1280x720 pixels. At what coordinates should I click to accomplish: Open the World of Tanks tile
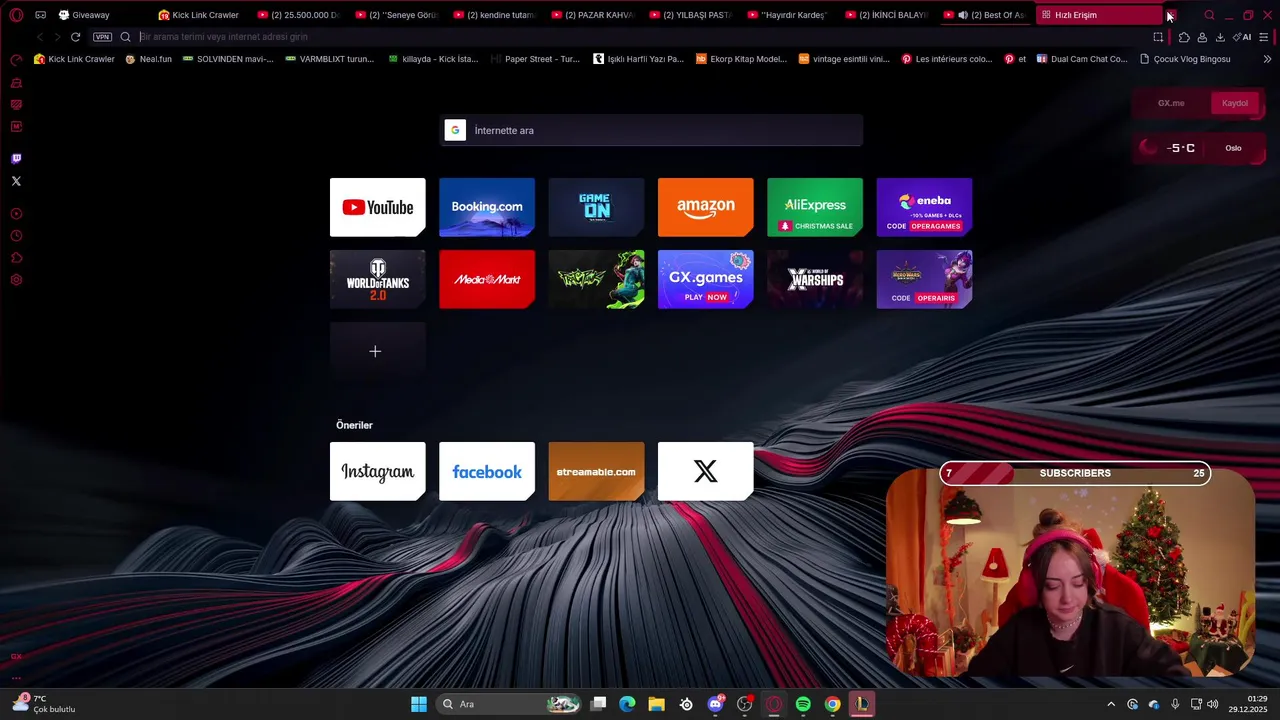[378, 279]
